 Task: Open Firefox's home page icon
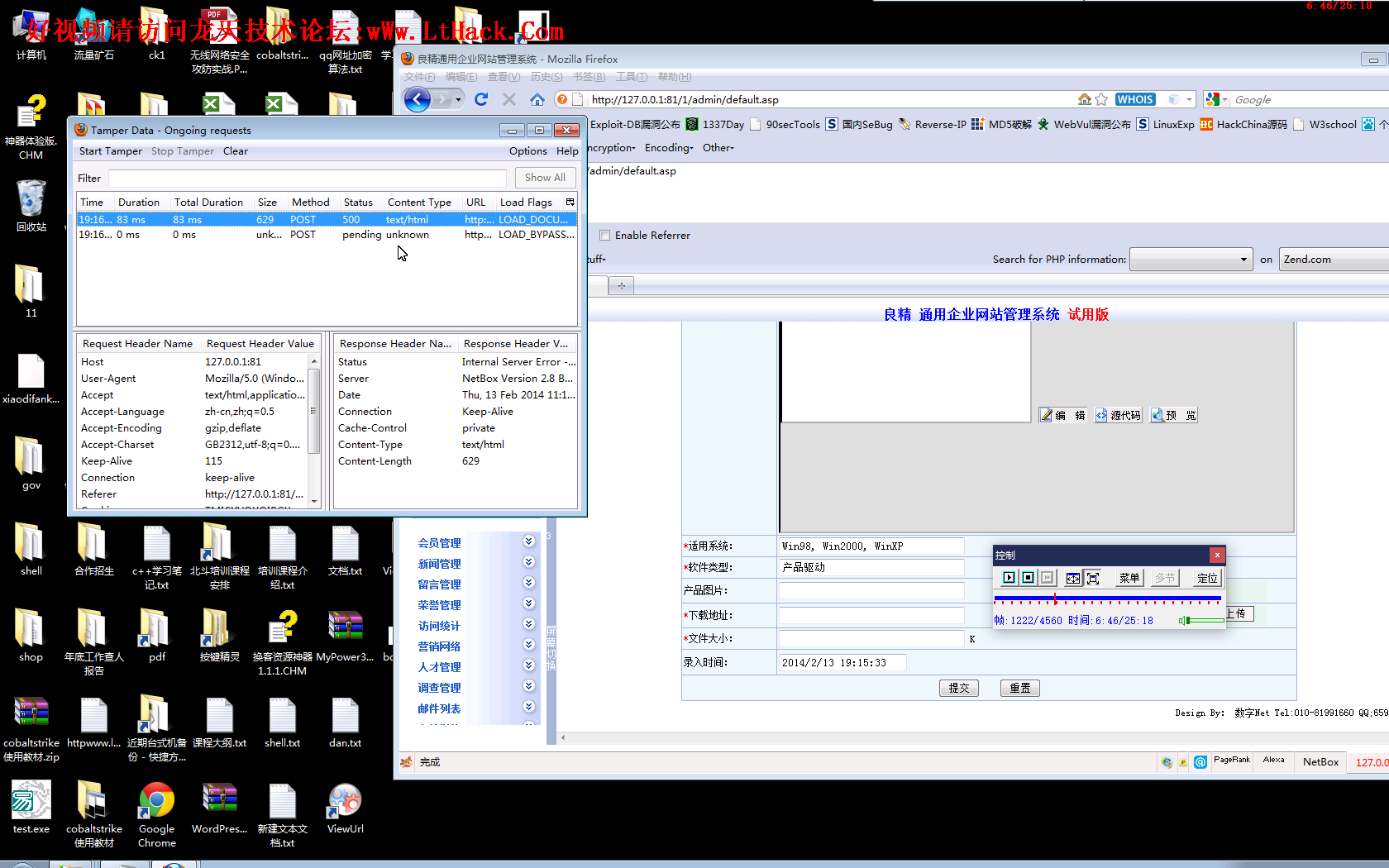(537, 99)
